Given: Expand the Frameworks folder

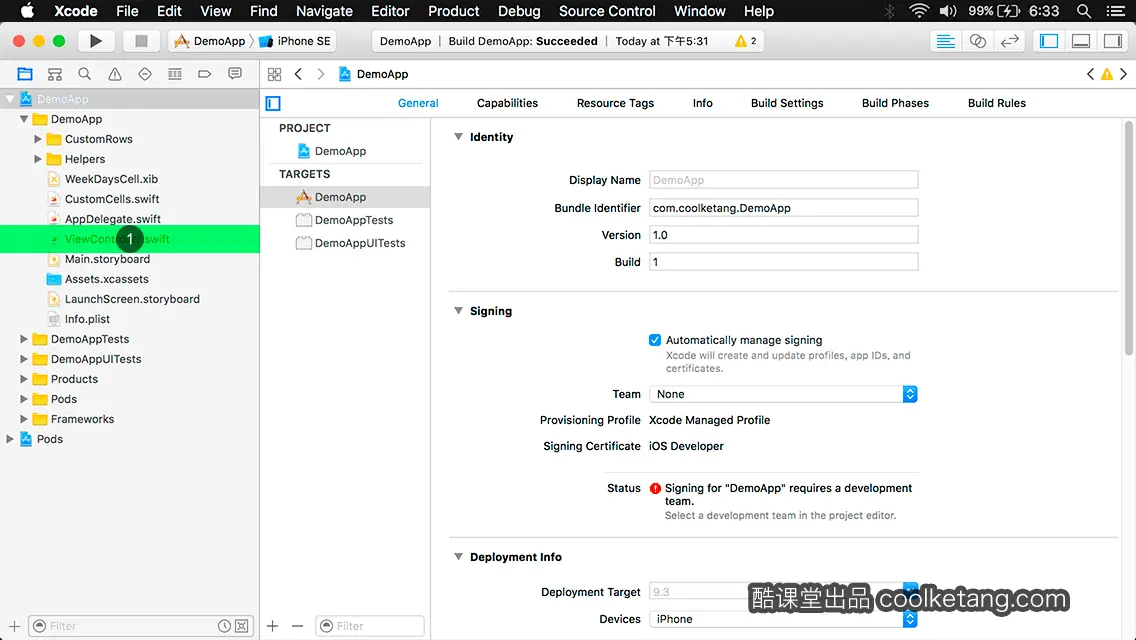Looking at the screenshot, I should 24,419.
